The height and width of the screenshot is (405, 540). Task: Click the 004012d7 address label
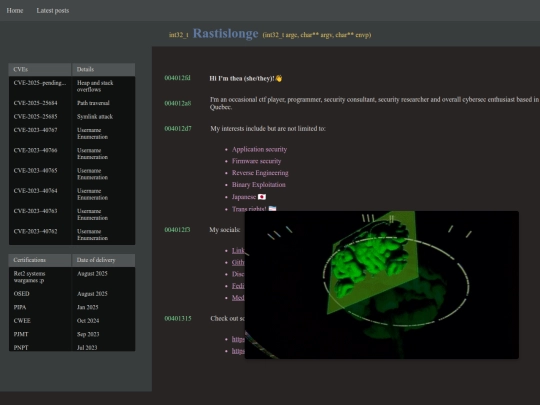click(178, 128)
